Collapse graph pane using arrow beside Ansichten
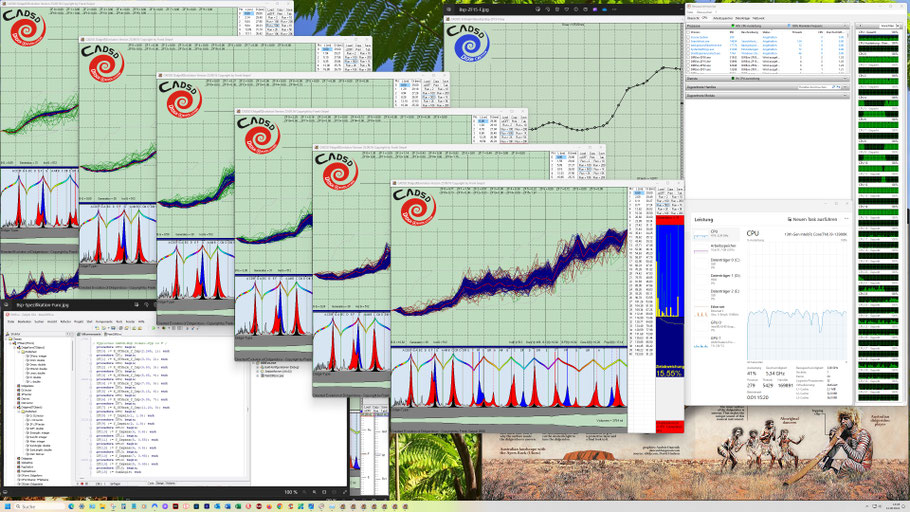 (860, 26)
